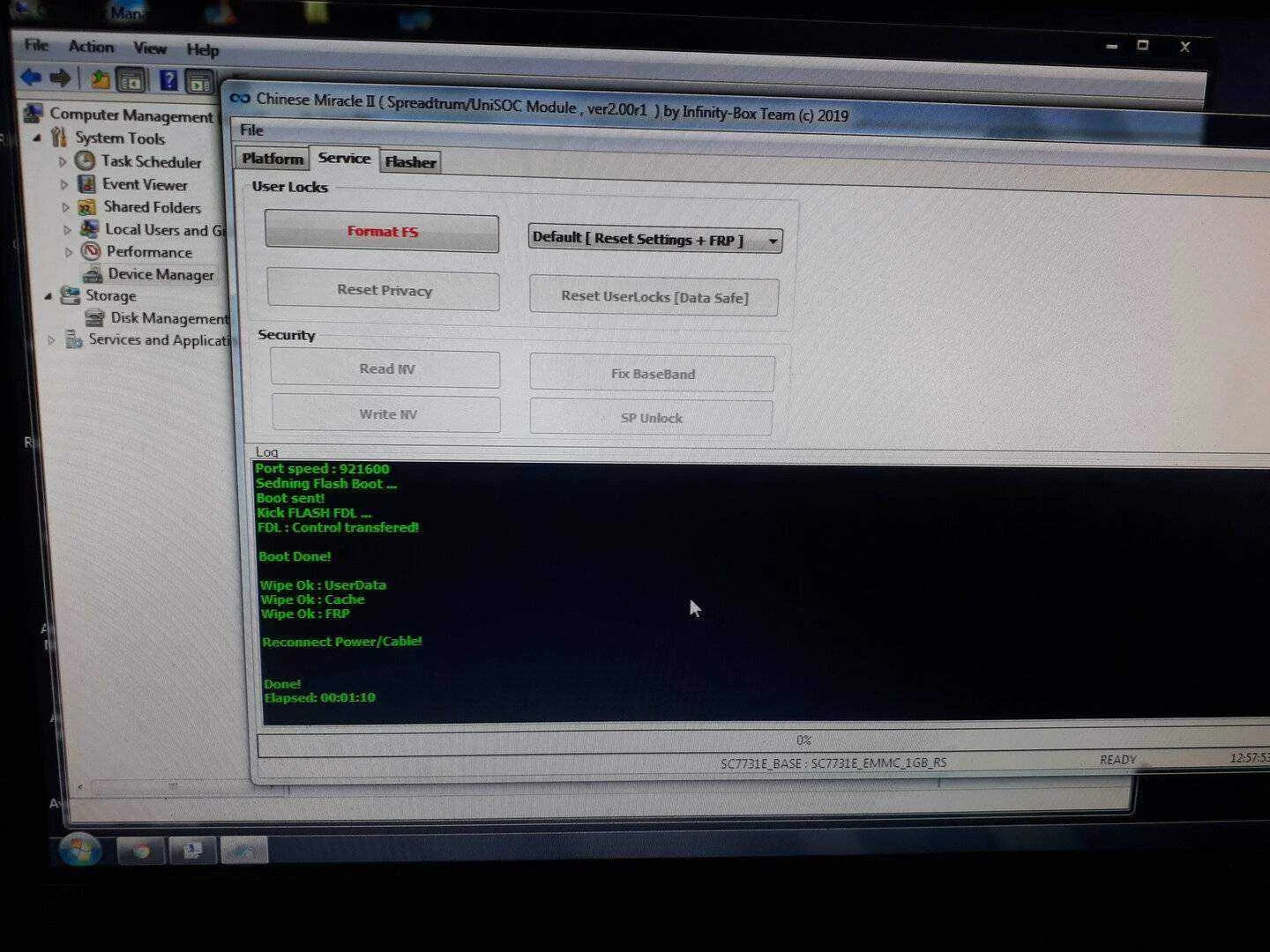Select the Shared Folders icon in tree
Viewport: 1270px width, 952px height.
pyautogui.click(x=86, y=207)
